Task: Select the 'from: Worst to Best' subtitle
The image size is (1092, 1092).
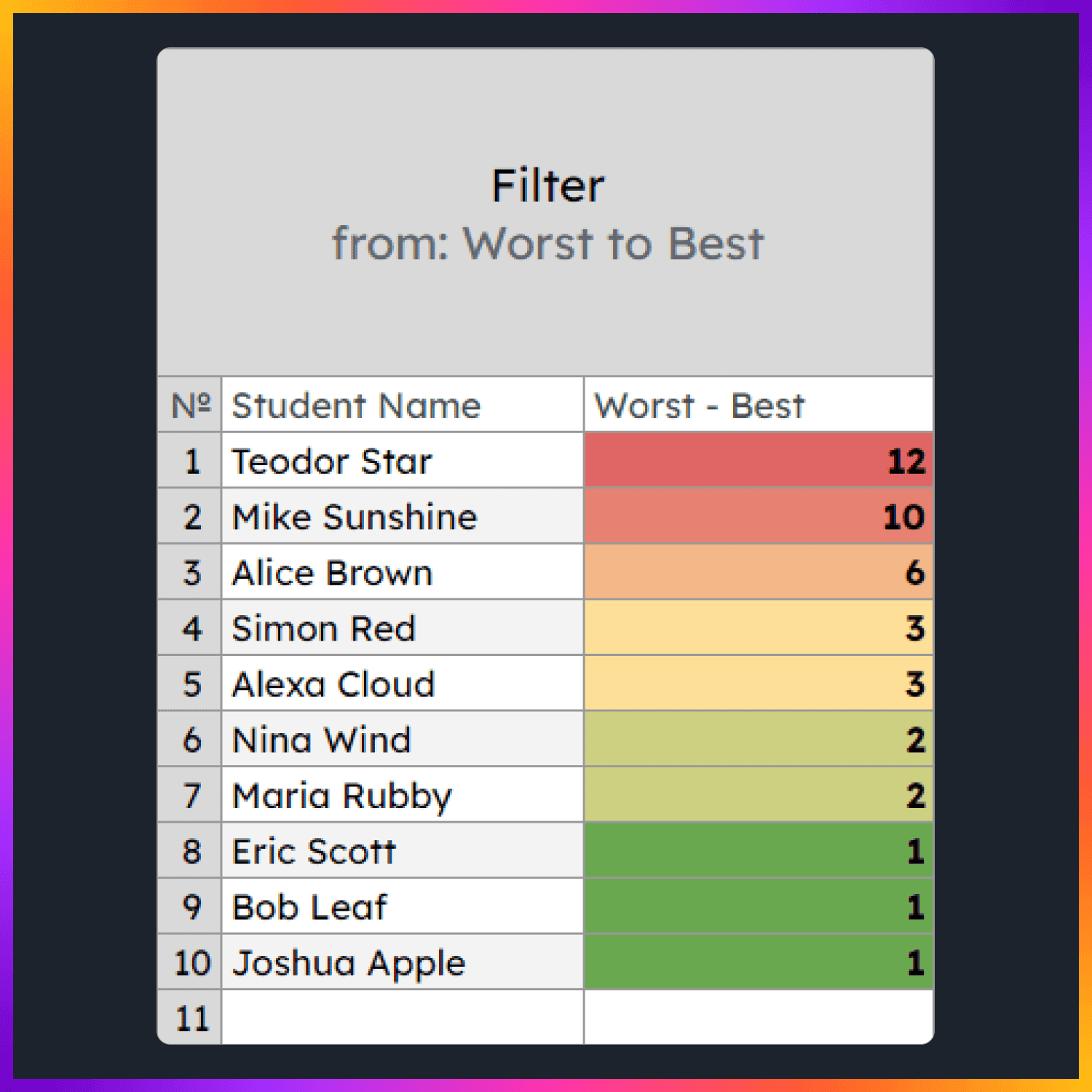Action: coord(547,243)
